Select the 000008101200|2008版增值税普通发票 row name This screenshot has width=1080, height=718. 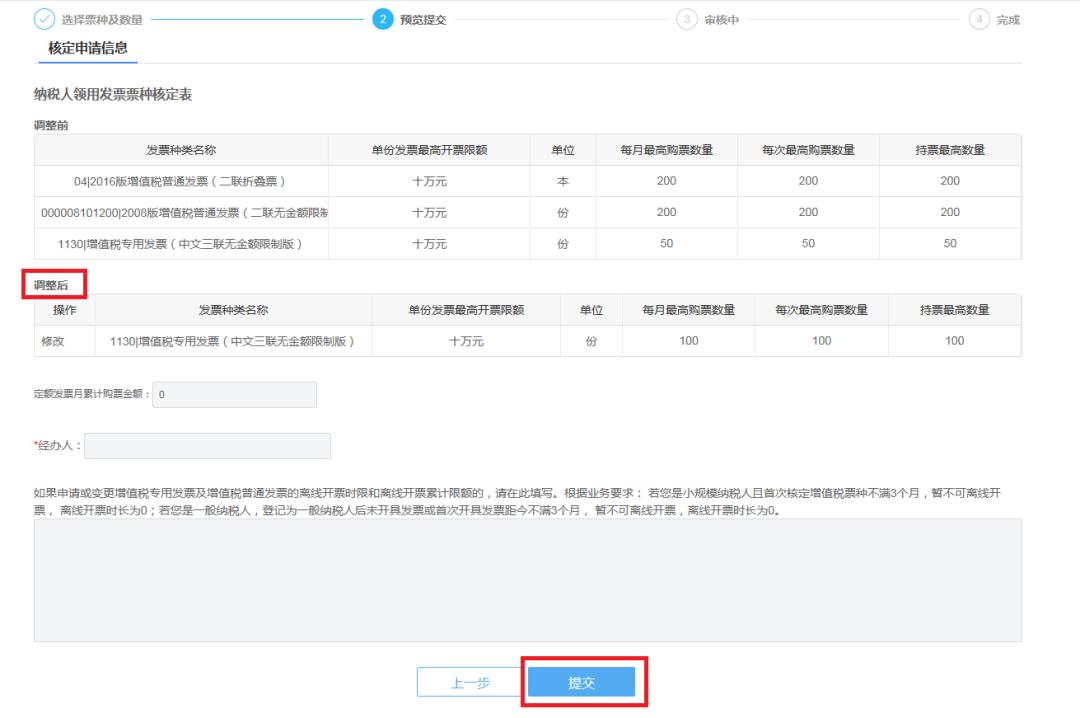pyautogui.click(x=184, y=212)
